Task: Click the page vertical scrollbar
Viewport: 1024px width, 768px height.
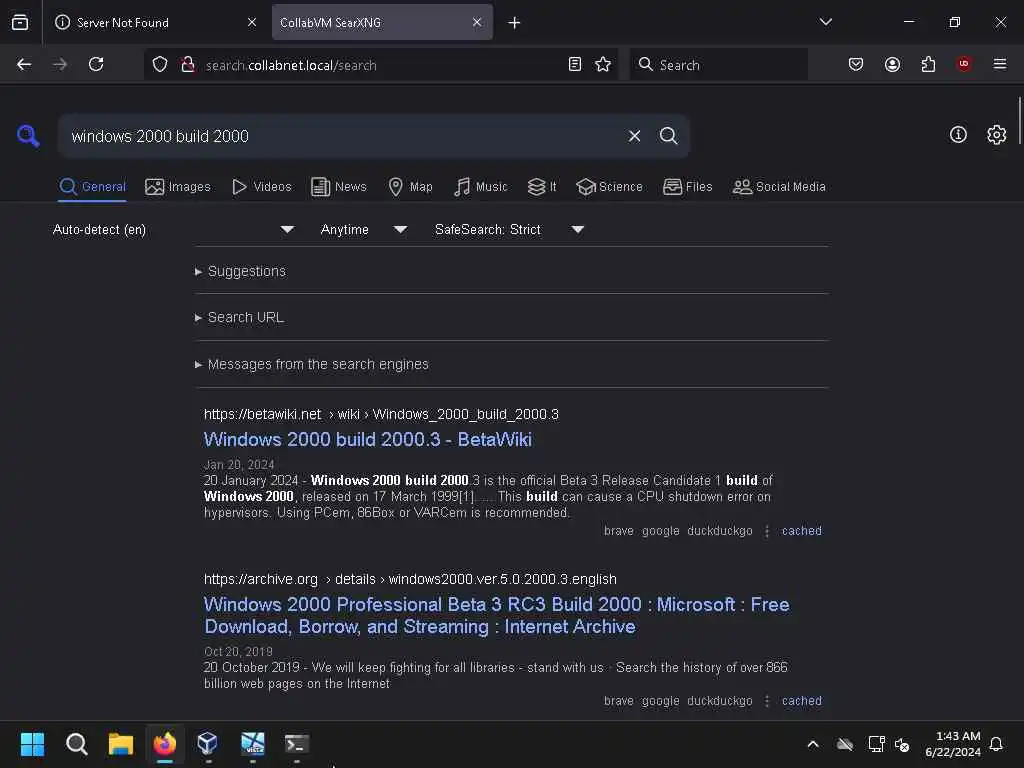Action: 1019,121
